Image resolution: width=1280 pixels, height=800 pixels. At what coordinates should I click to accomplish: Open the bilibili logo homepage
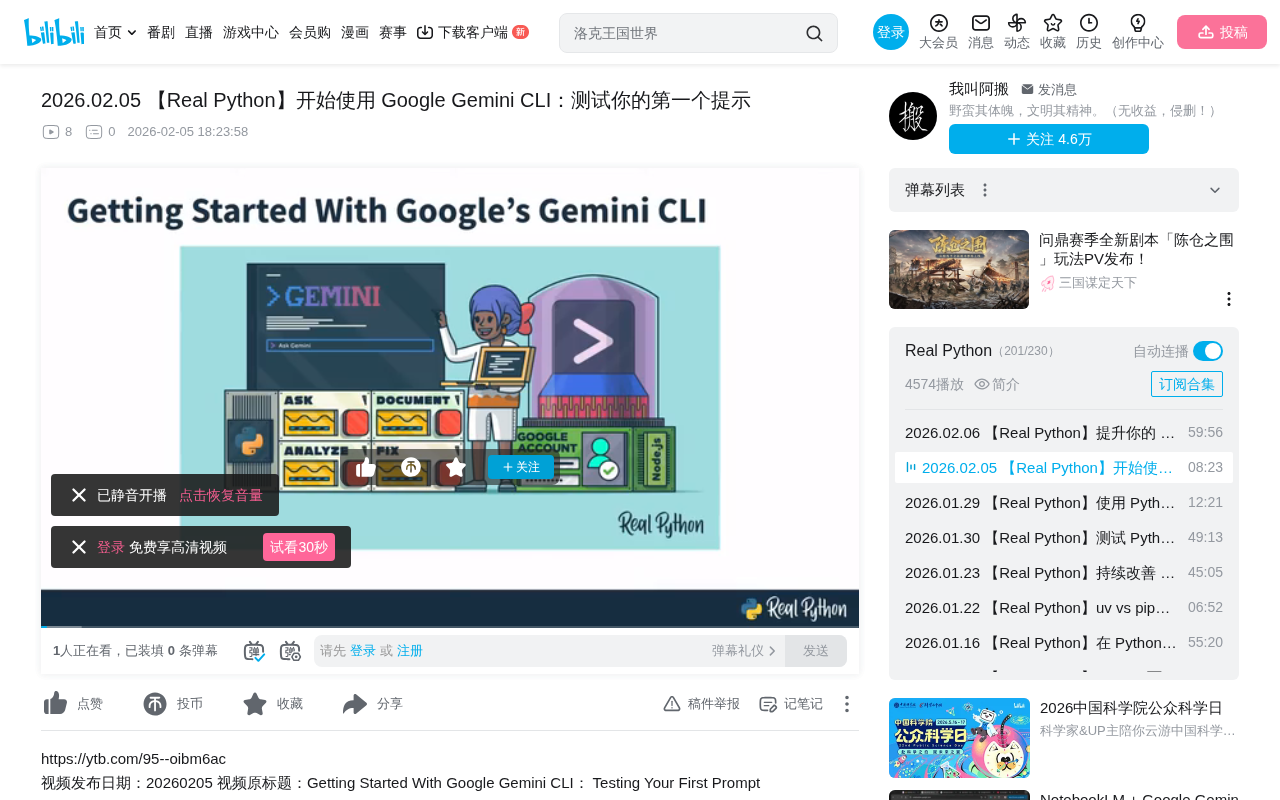point(54,32)
